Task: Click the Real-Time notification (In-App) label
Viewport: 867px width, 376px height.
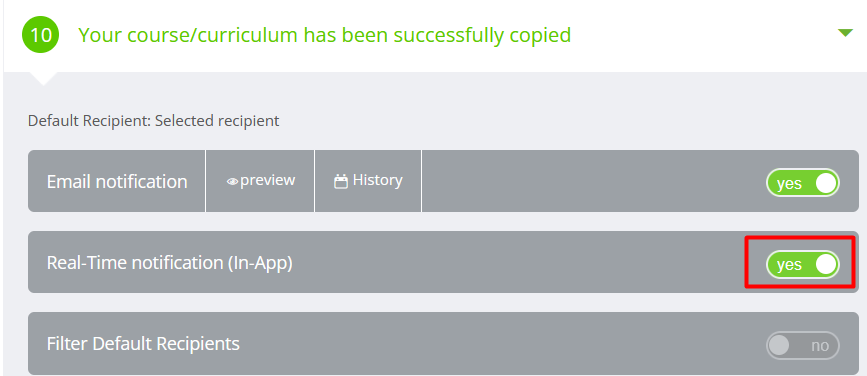Action: [x=169, y=263]
